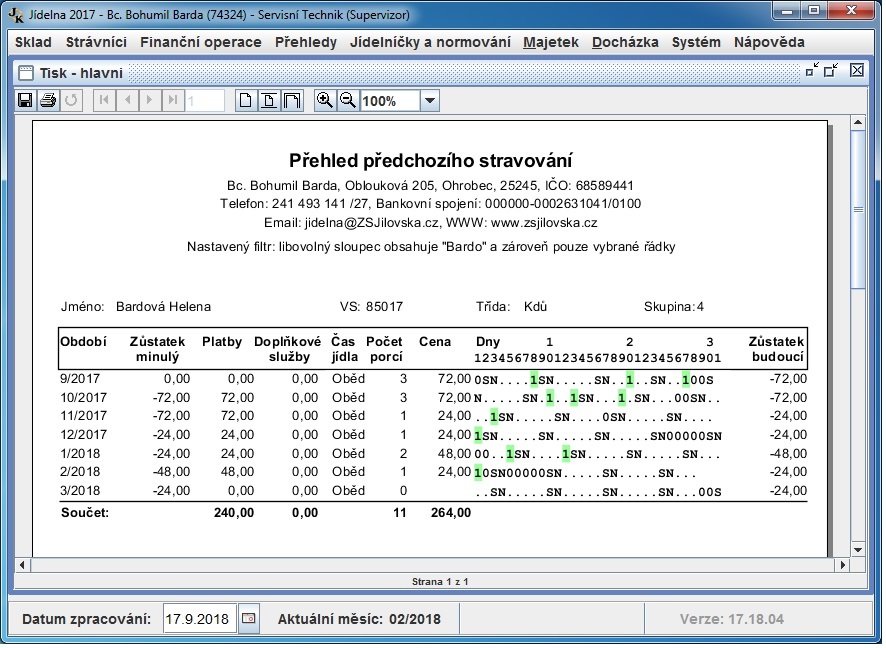Select fit page view icon
This screenshot has height=648, width=886.
[x=269, y=101]
